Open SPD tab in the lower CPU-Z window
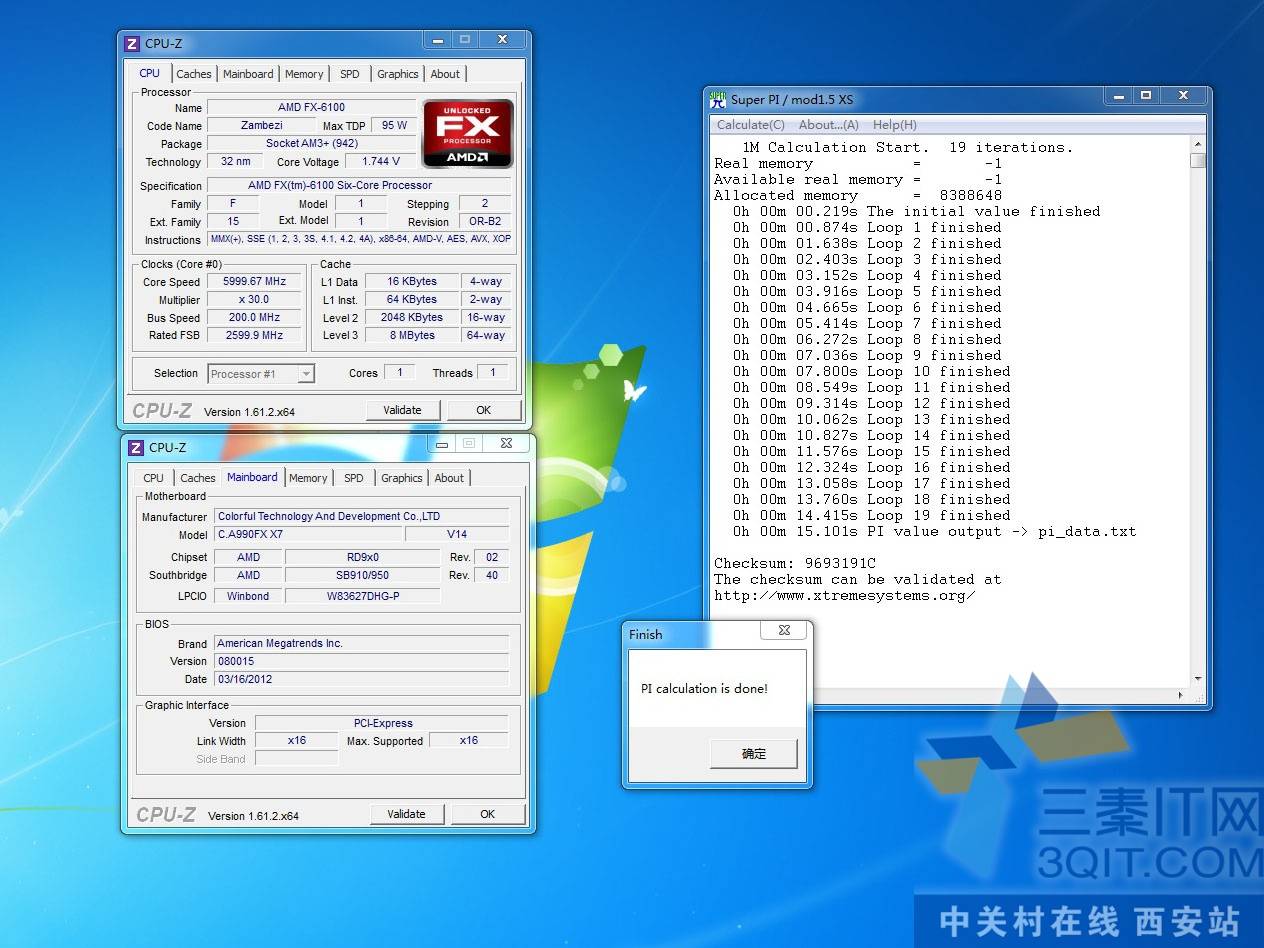This screenshot has height=948, width=1264. (x=353, y=478)
